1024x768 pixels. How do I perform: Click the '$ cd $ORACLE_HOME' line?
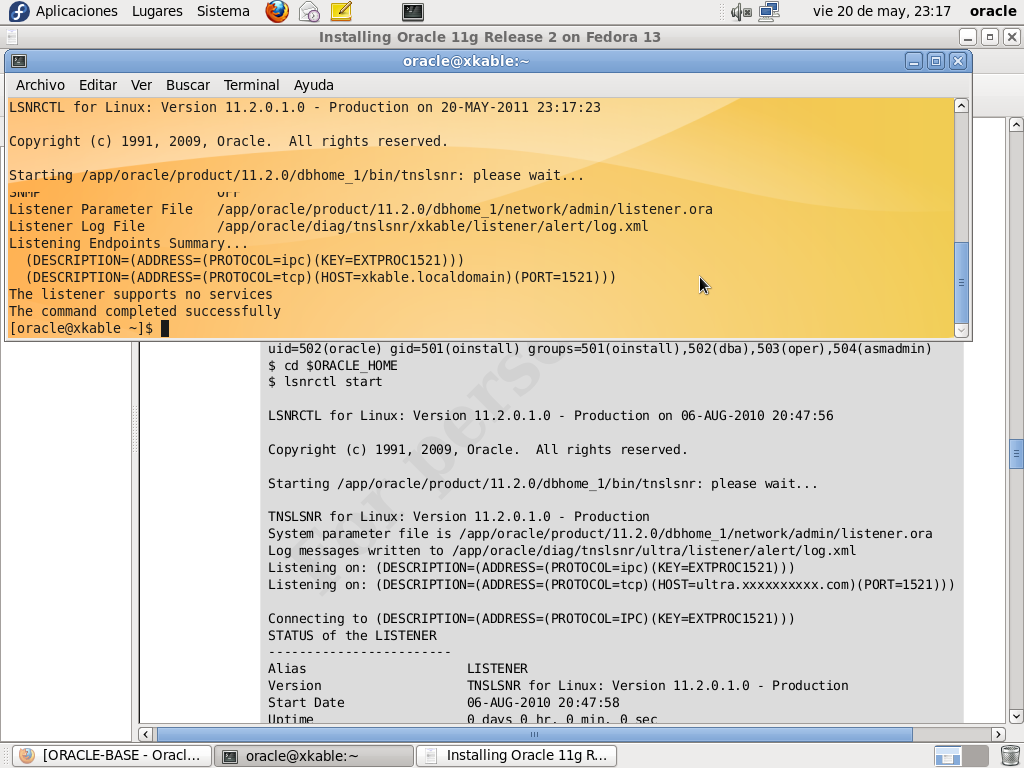point(332,365)
